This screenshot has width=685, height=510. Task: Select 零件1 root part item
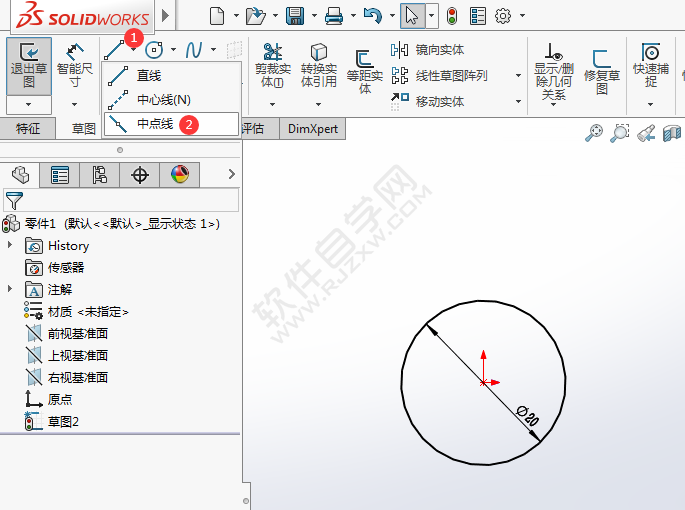coord(111,224)
